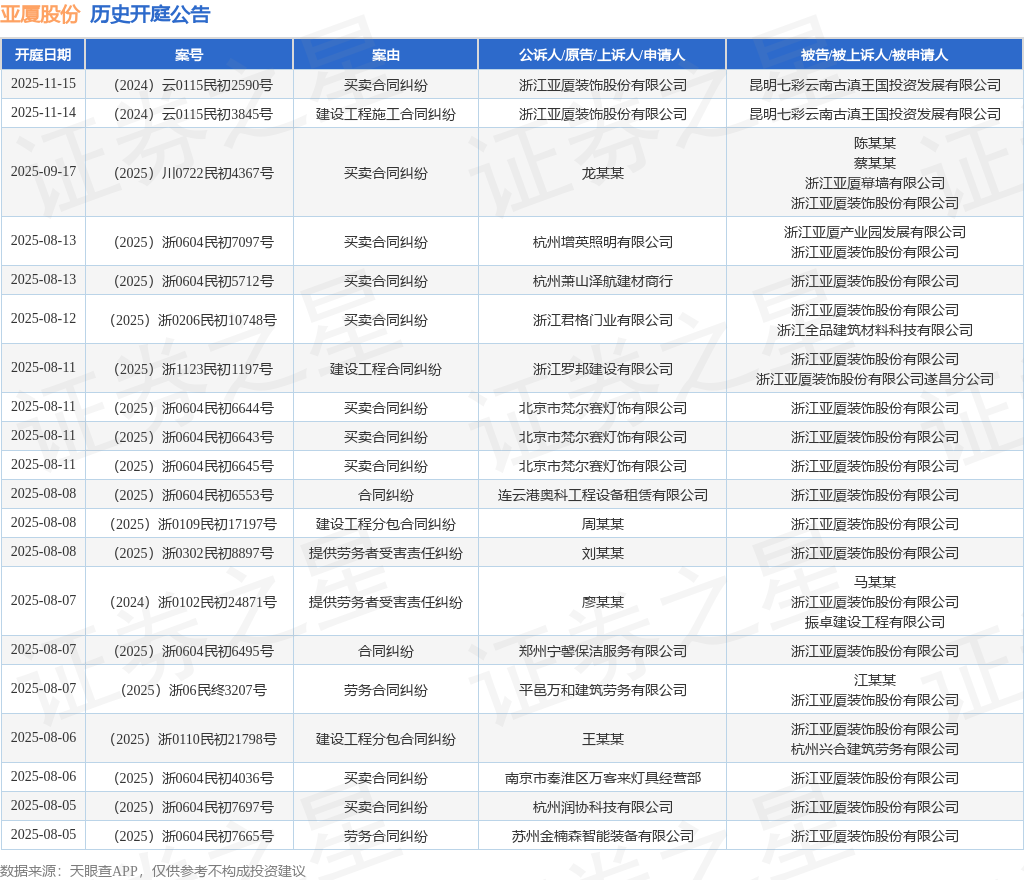Select defendant 杭州兴合建筑劳务有限公司

(874, 749)
